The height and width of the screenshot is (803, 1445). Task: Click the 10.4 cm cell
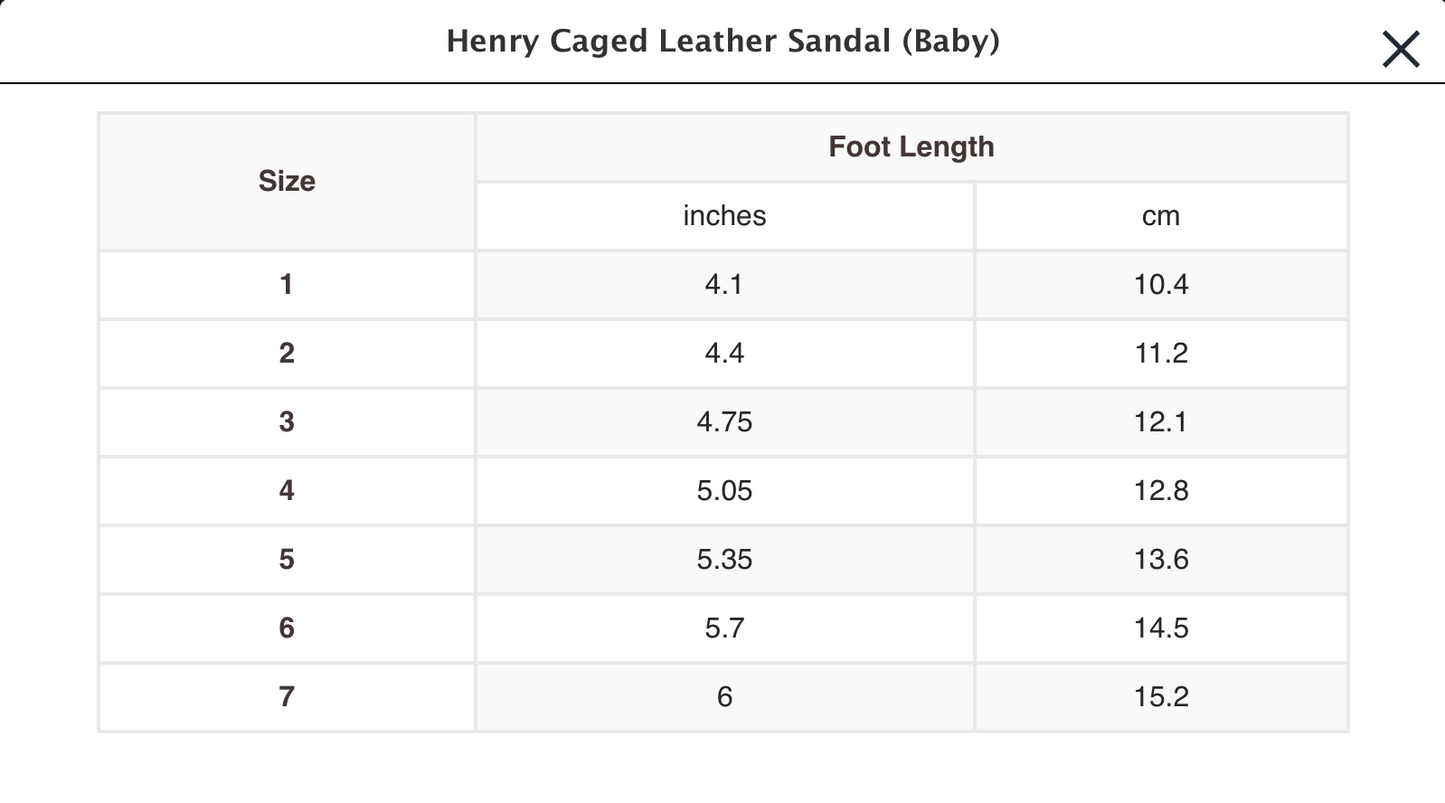point(1161,285)
